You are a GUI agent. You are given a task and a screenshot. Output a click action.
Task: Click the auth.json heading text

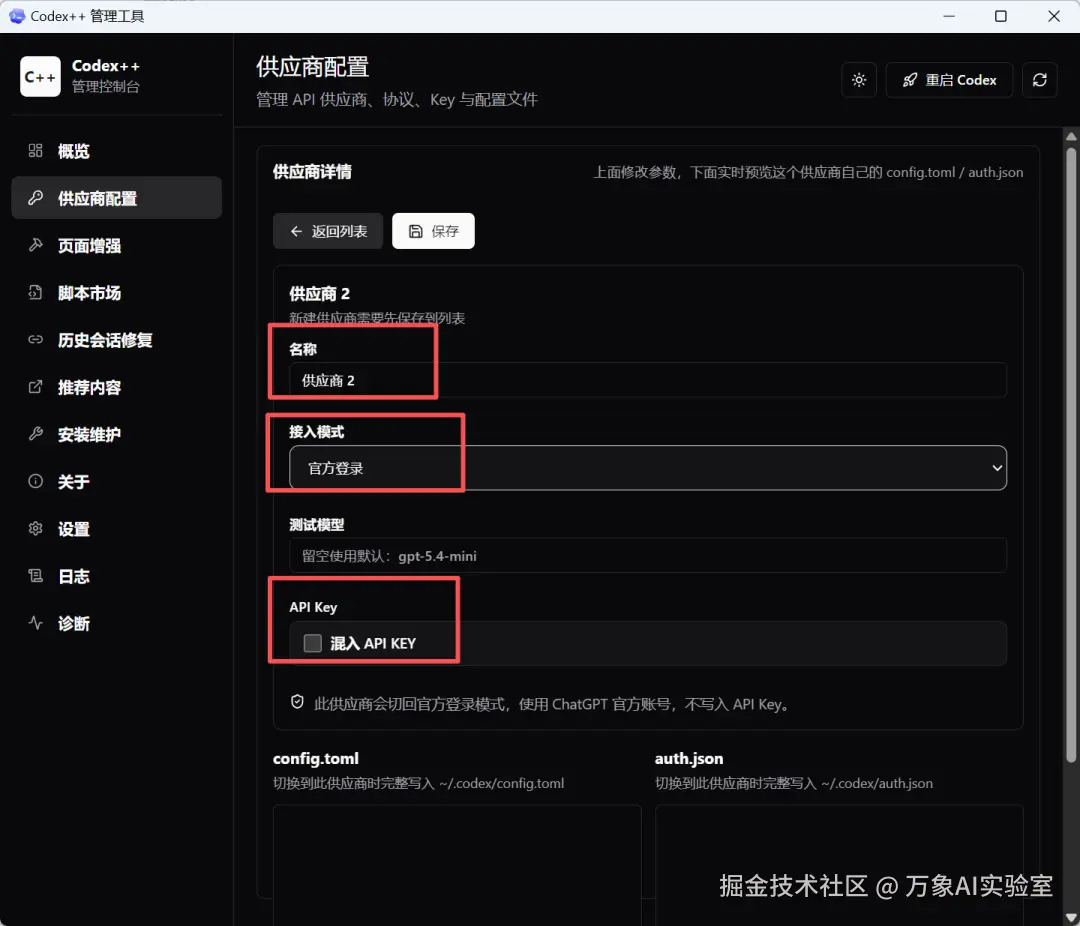689,759
